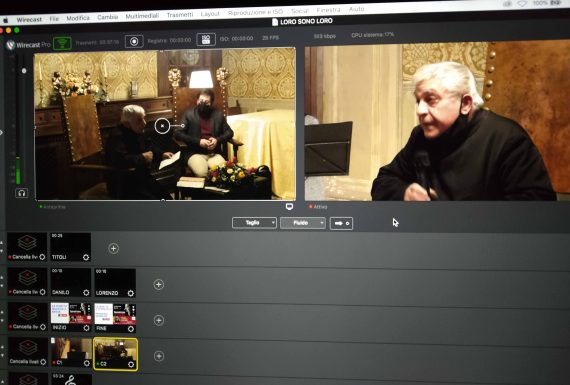This screenshot has height=385, width=570.
Task: Move the C1 layer up with its arrow
Action: tap(2, 347)
